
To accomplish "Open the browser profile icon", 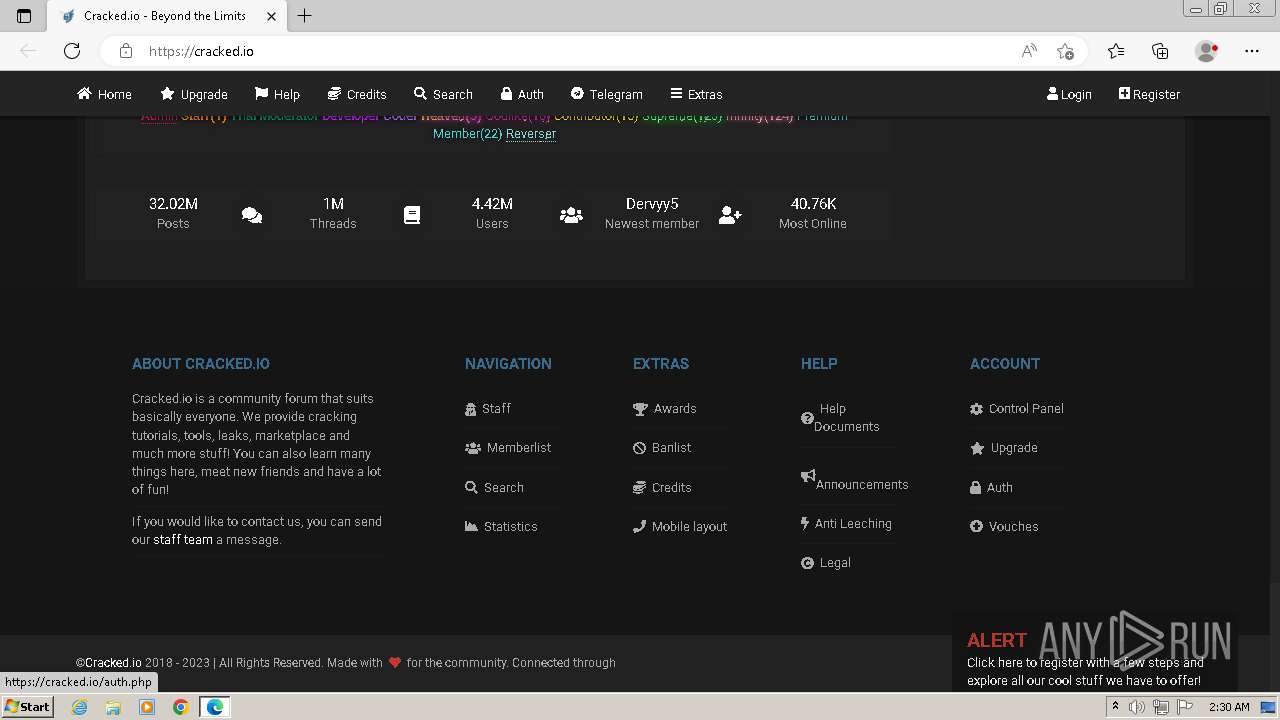I will 1207,51.
